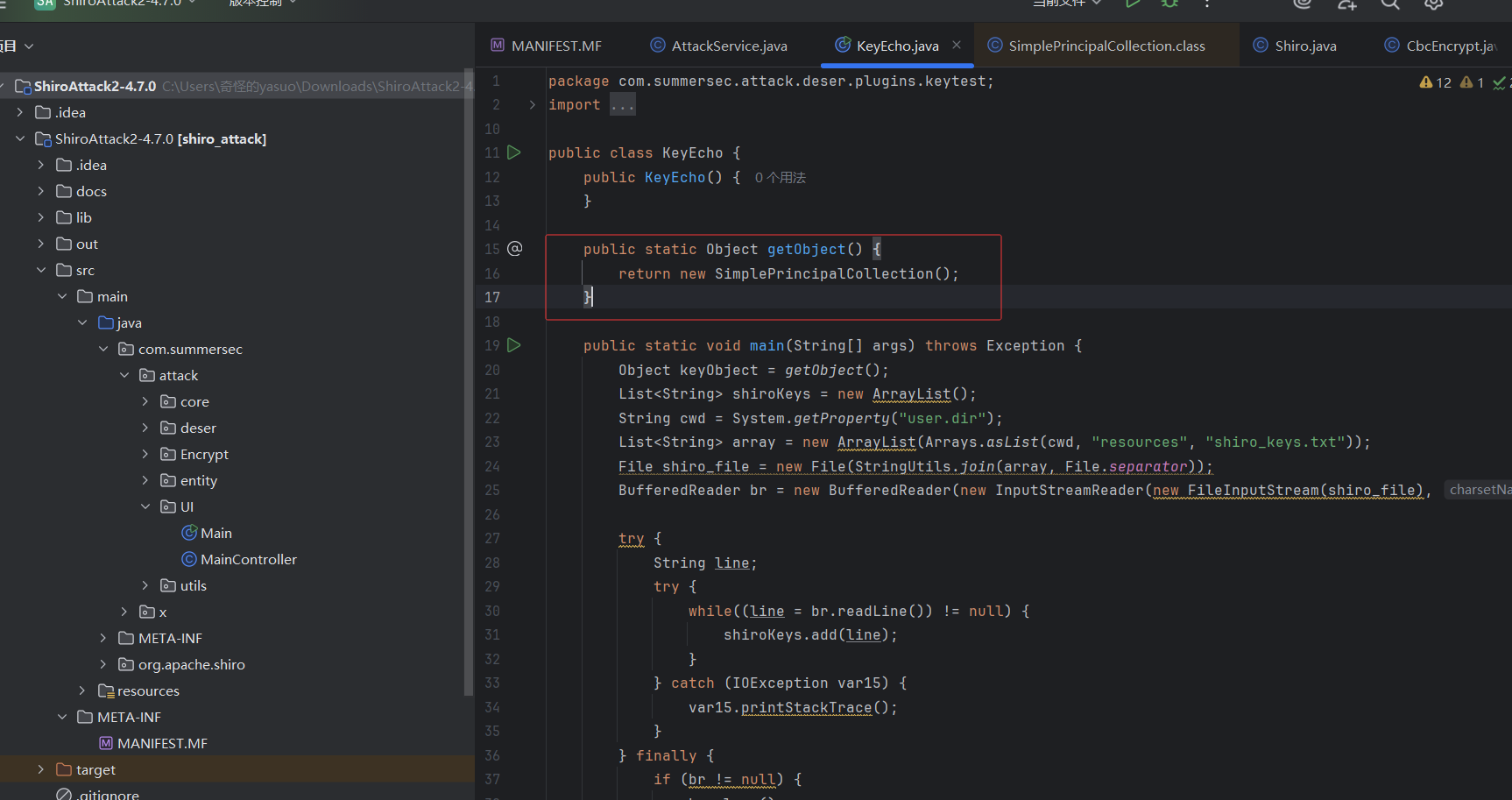Collapse the UI package node
This screenshot has width=1512, height=800.
(x=145, y=506)
